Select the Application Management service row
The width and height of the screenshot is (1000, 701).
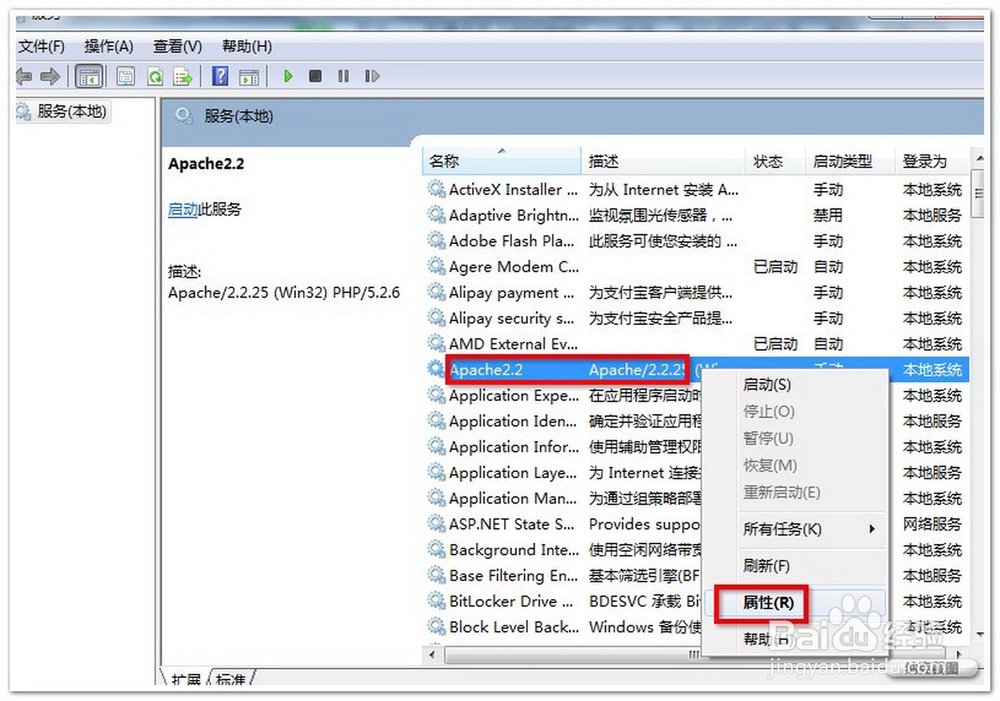coord(695,498)
